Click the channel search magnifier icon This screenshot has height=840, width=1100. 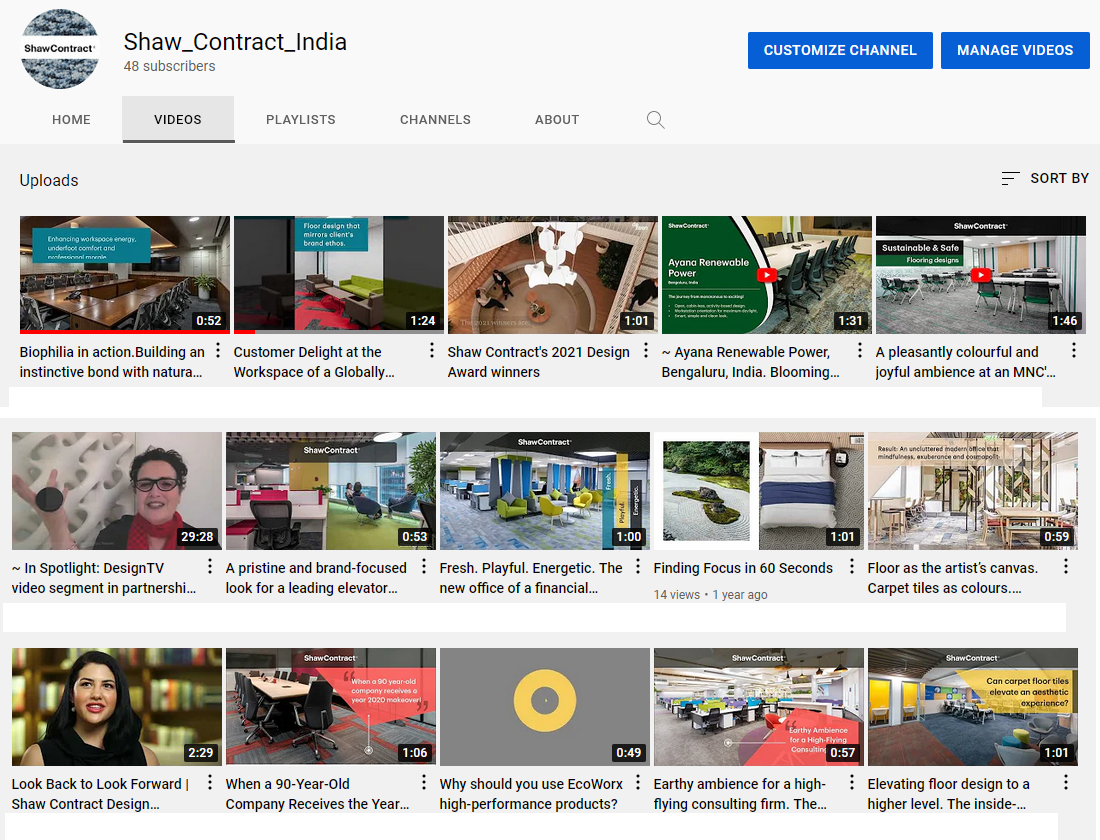pos(655,119)
